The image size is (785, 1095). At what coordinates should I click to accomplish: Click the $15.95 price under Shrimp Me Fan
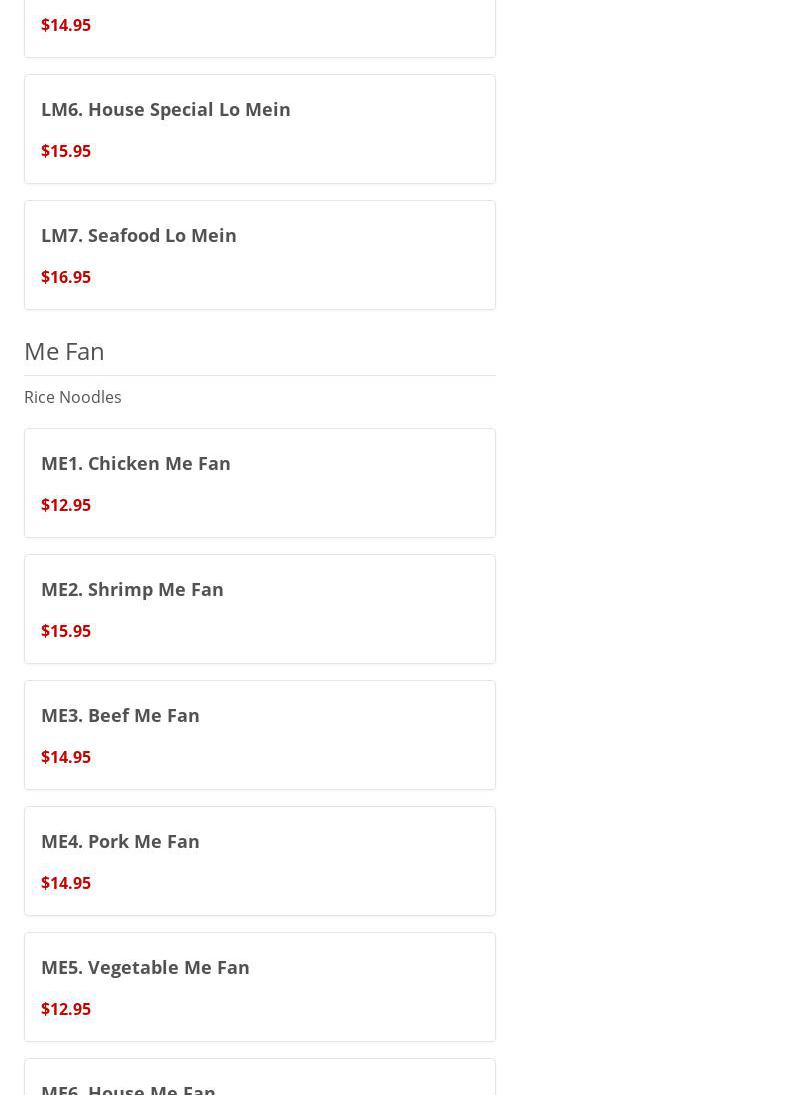pyautogui.click(x=66, y=631)
